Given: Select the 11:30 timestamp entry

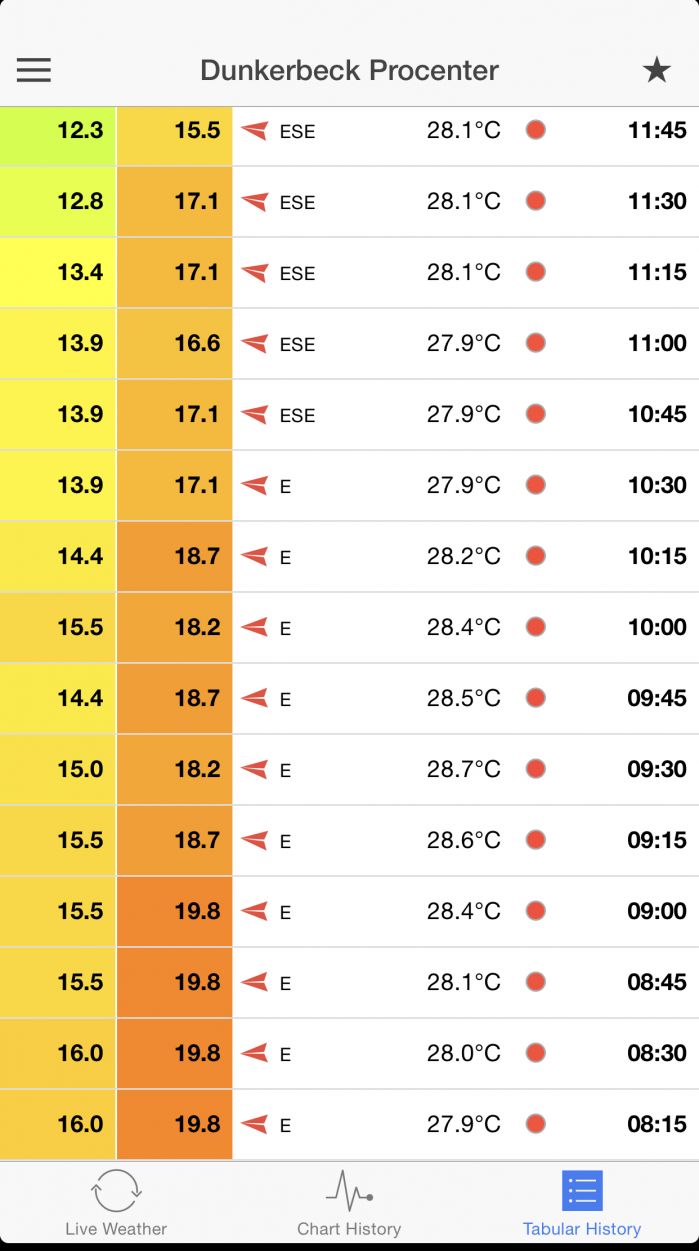Looking at the screenshot, I should click(x=657, y=201).
